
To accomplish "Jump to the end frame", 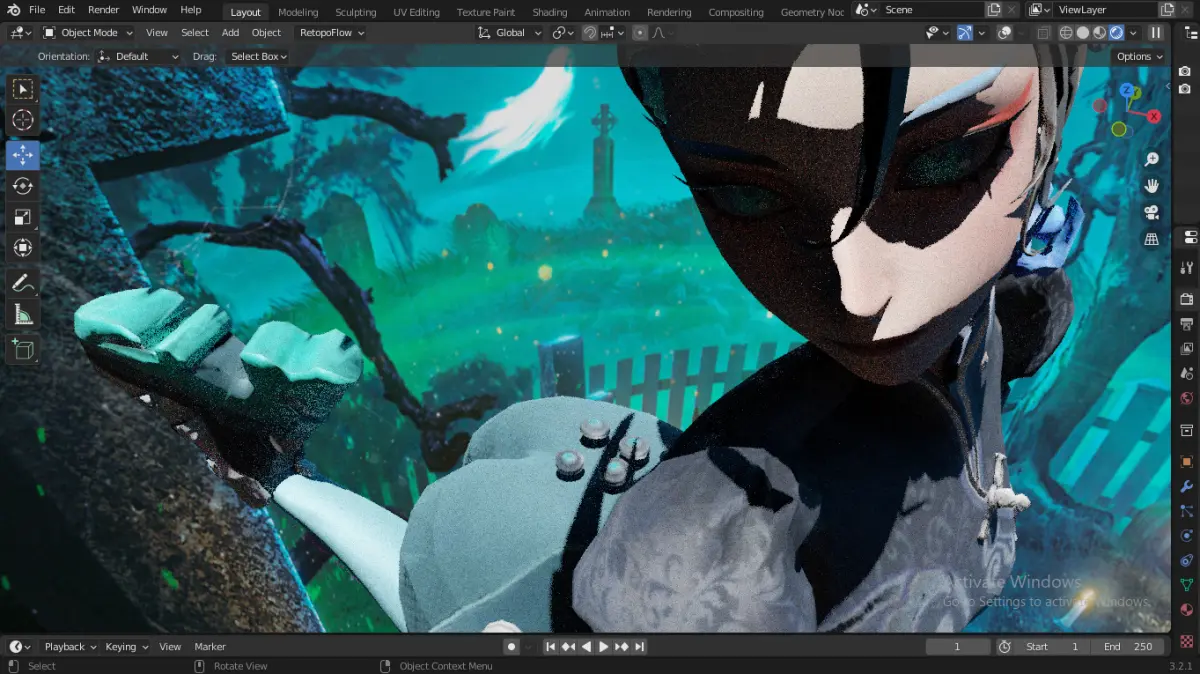I will 639,646.
